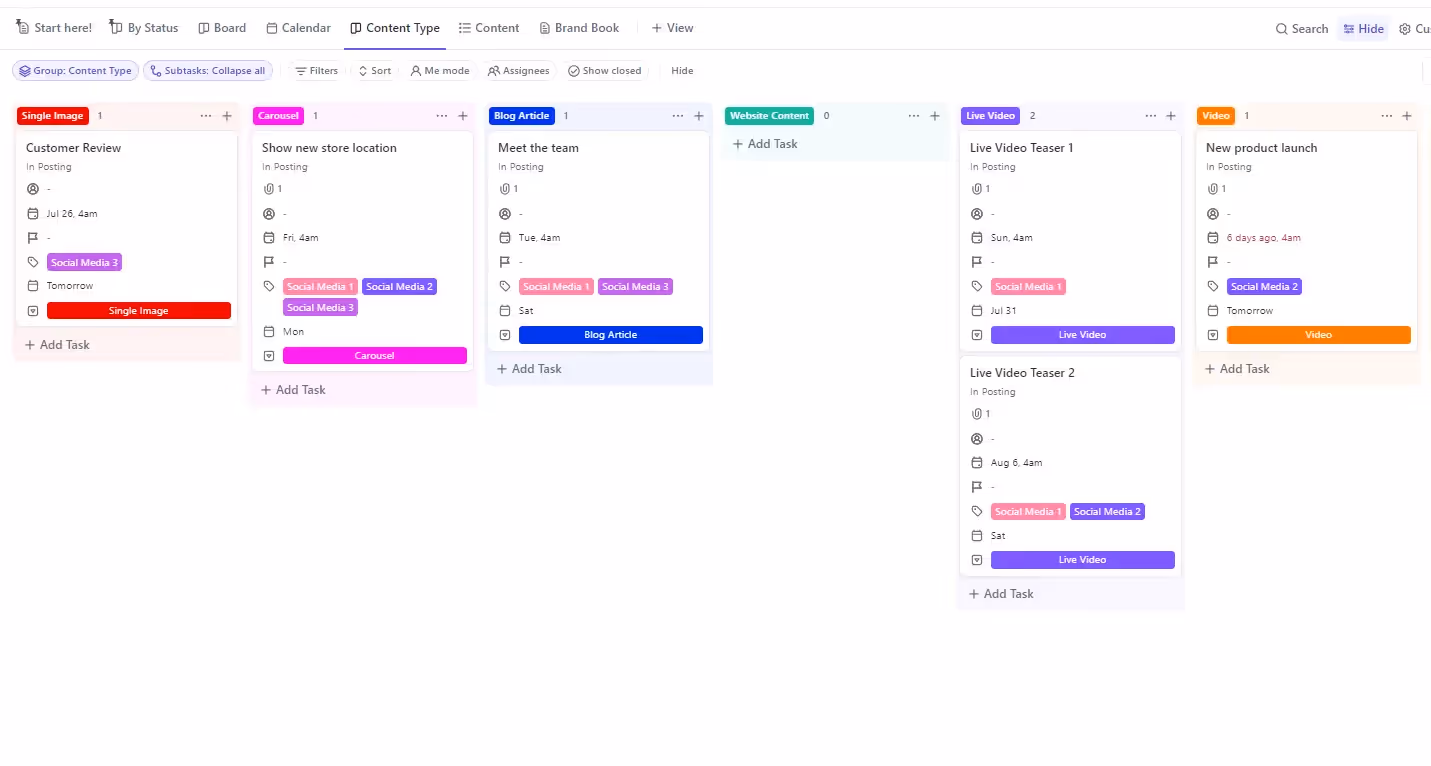Open the Filters panel
The height and width of the screenshot is (766, 1431).
click(317, 70)
